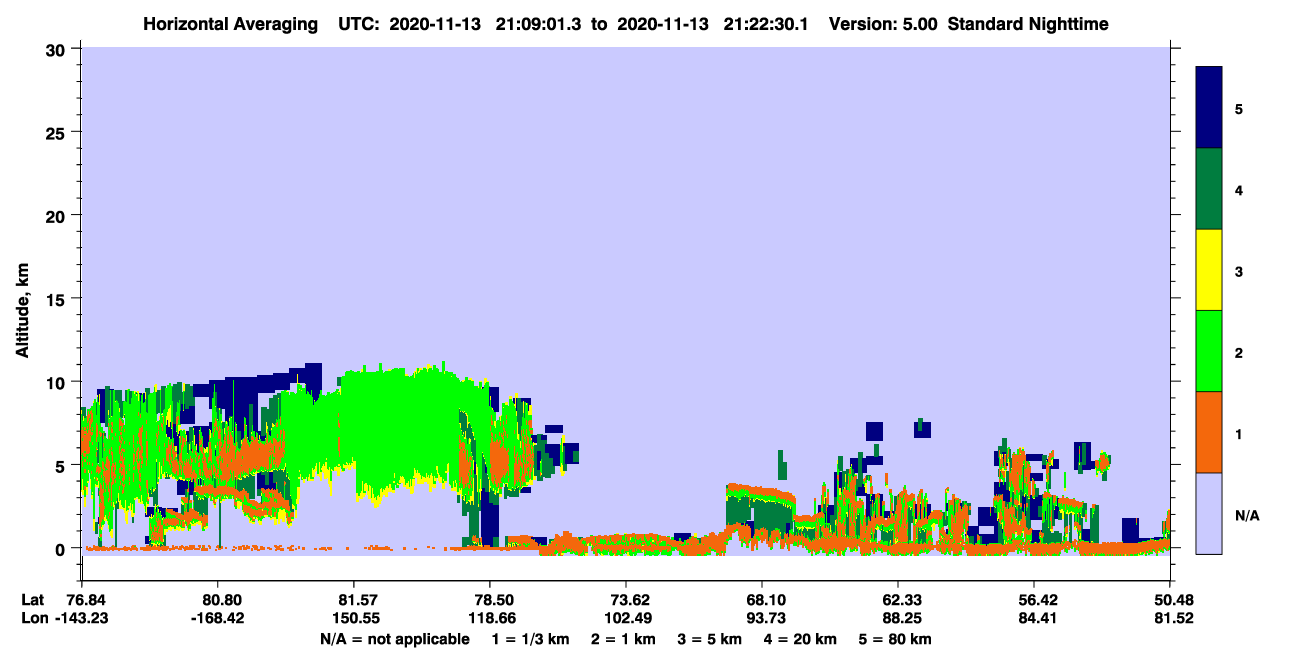Viewport: 1300px width, 667px height.
Task: Click legend note '4 = 20 km'
Action: tap(800, 639)
